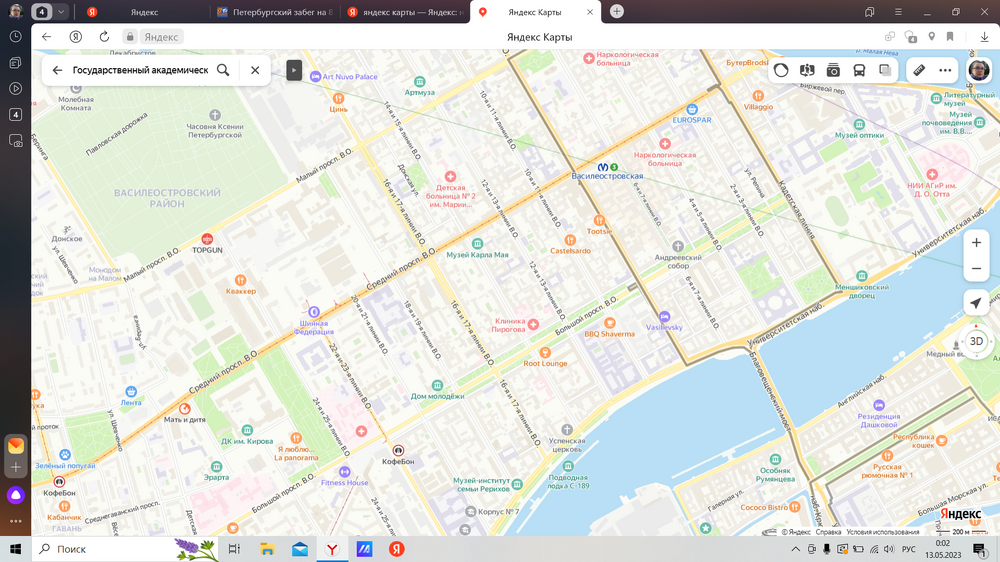The width and height of the screenshot is (1000, 562).
Task: Open downloads arrow icon
Action: click(x=985, y=37)
